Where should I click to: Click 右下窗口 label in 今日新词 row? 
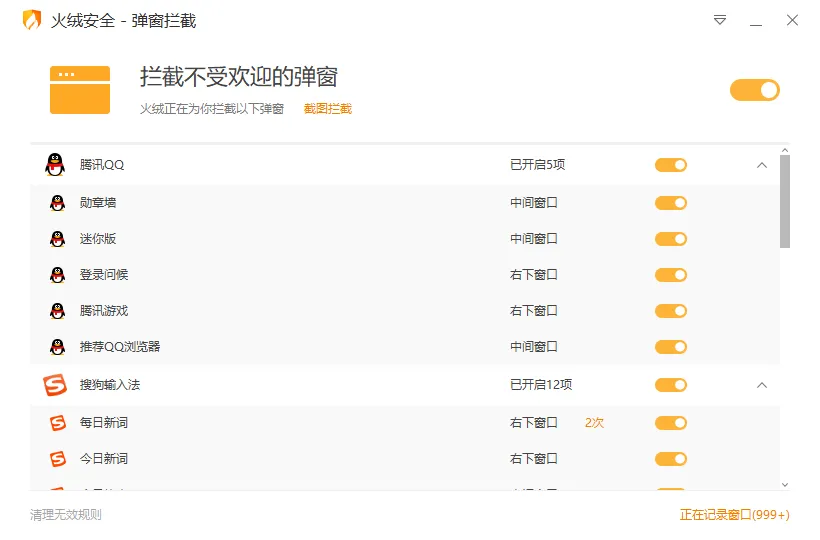pyautogui.click(x=534, y=459)
